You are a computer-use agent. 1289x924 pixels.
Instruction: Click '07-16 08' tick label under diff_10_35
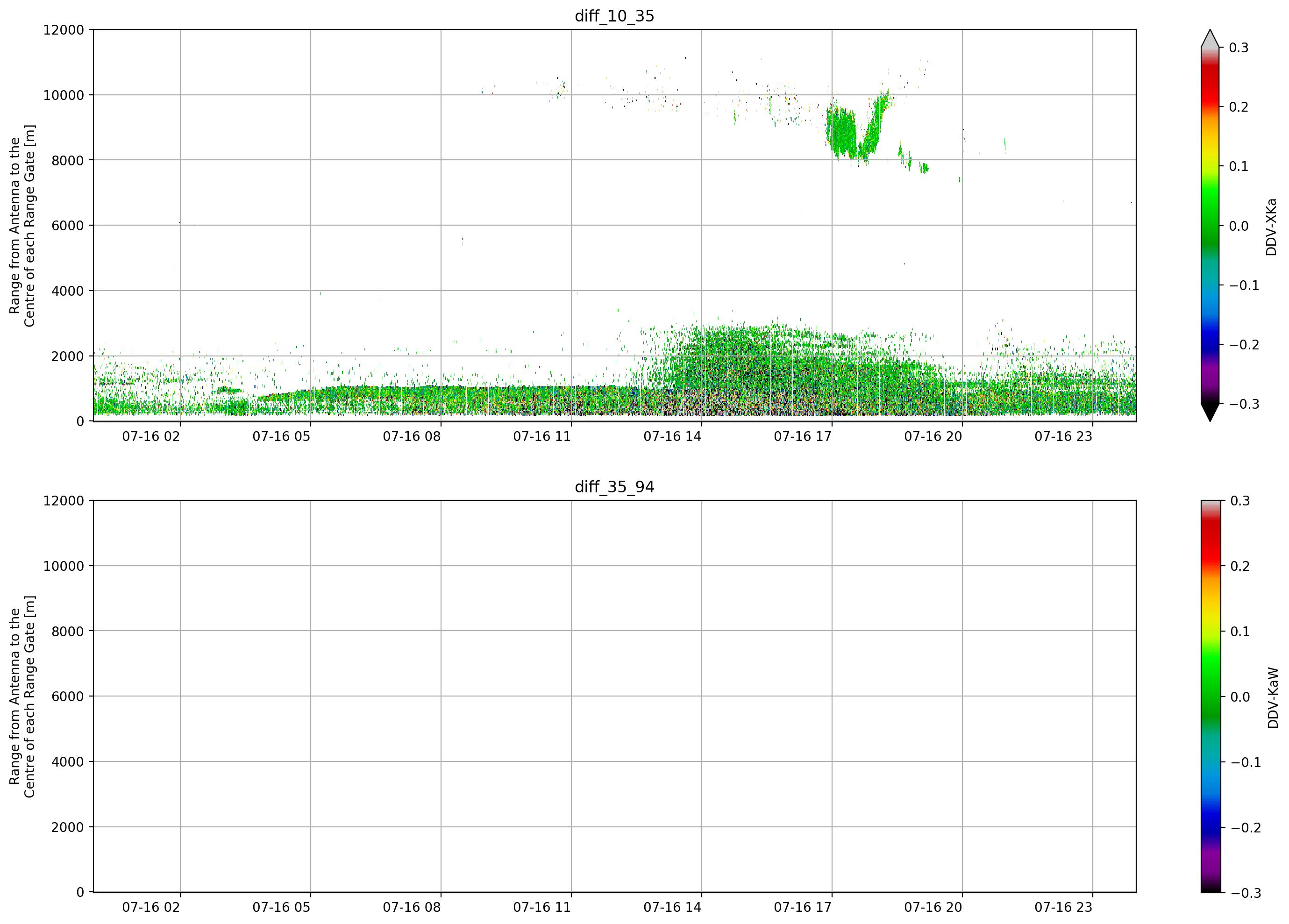(412, 436)
